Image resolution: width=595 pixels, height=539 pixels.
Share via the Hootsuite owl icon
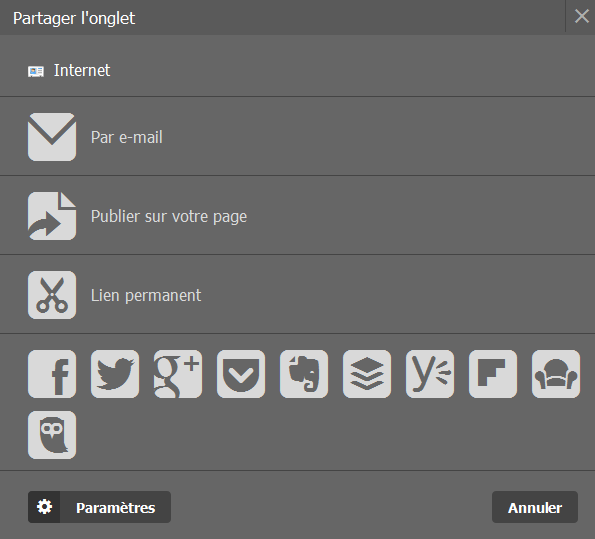(x=52, y=435)
